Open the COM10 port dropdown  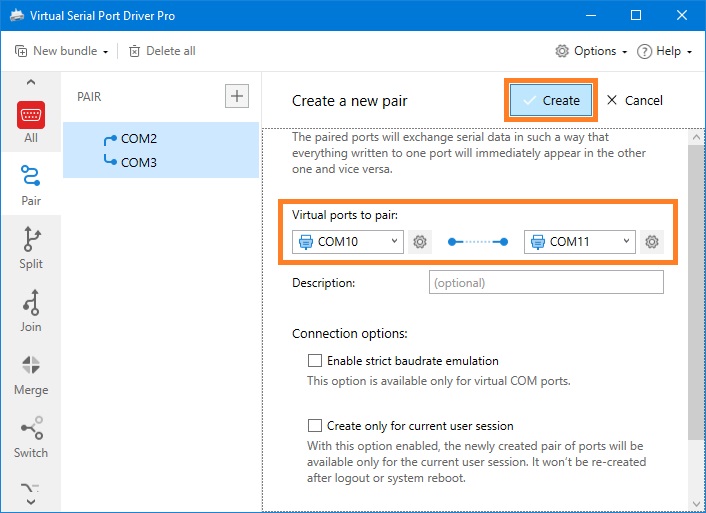coord(348,242)
